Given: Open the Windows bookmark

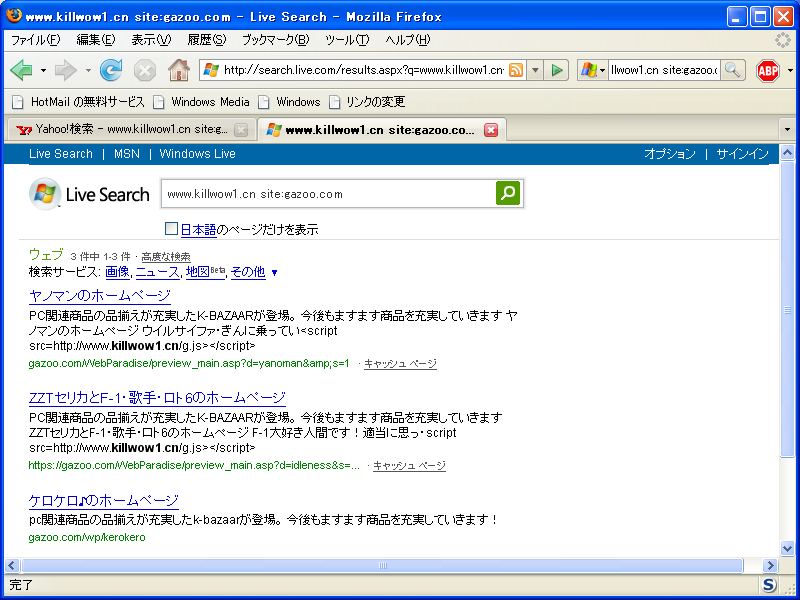Looking at the screenshot, I should coord(289,102).
